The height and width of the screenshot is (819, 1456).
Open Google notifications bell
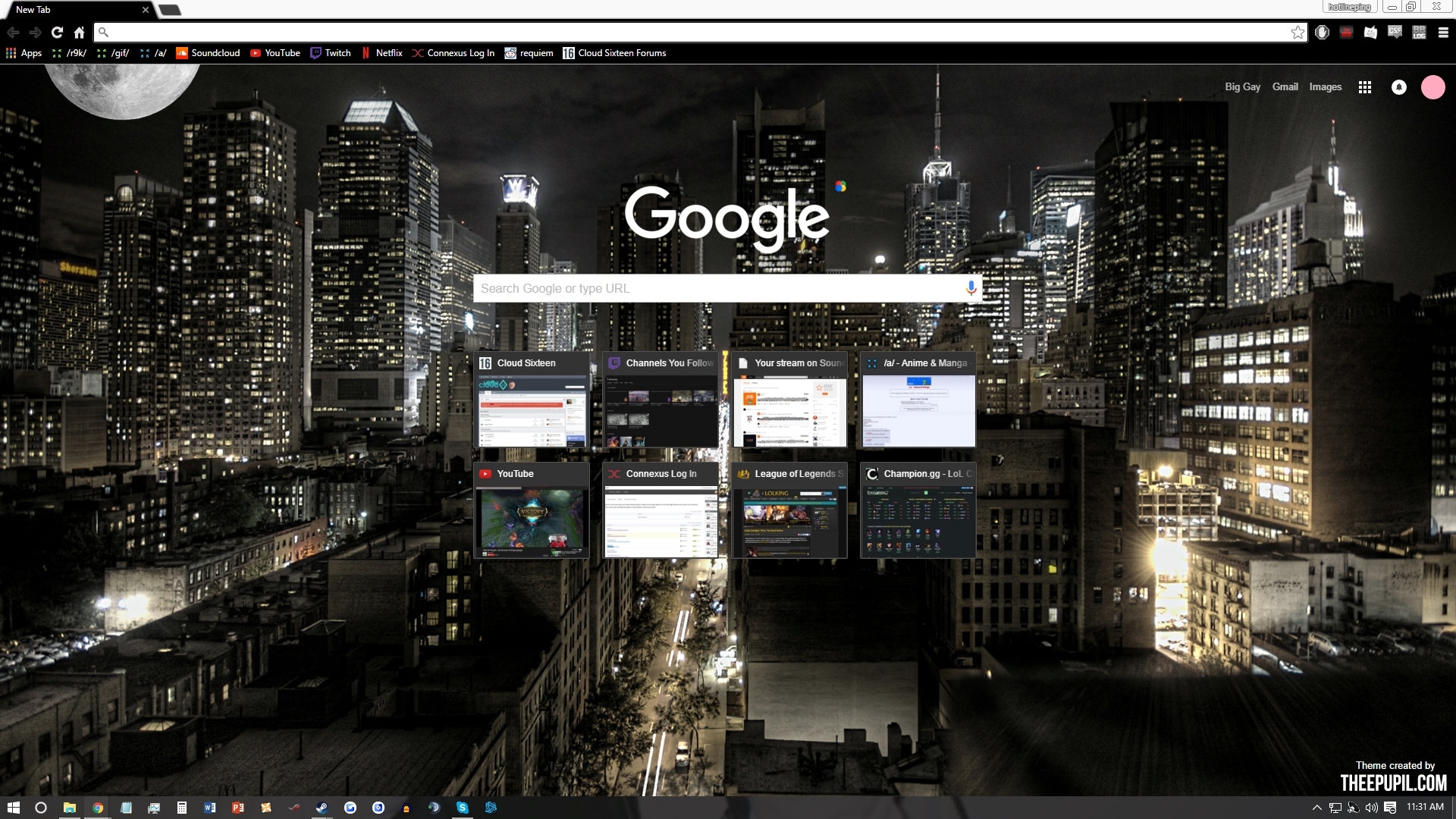[1399, 87]
